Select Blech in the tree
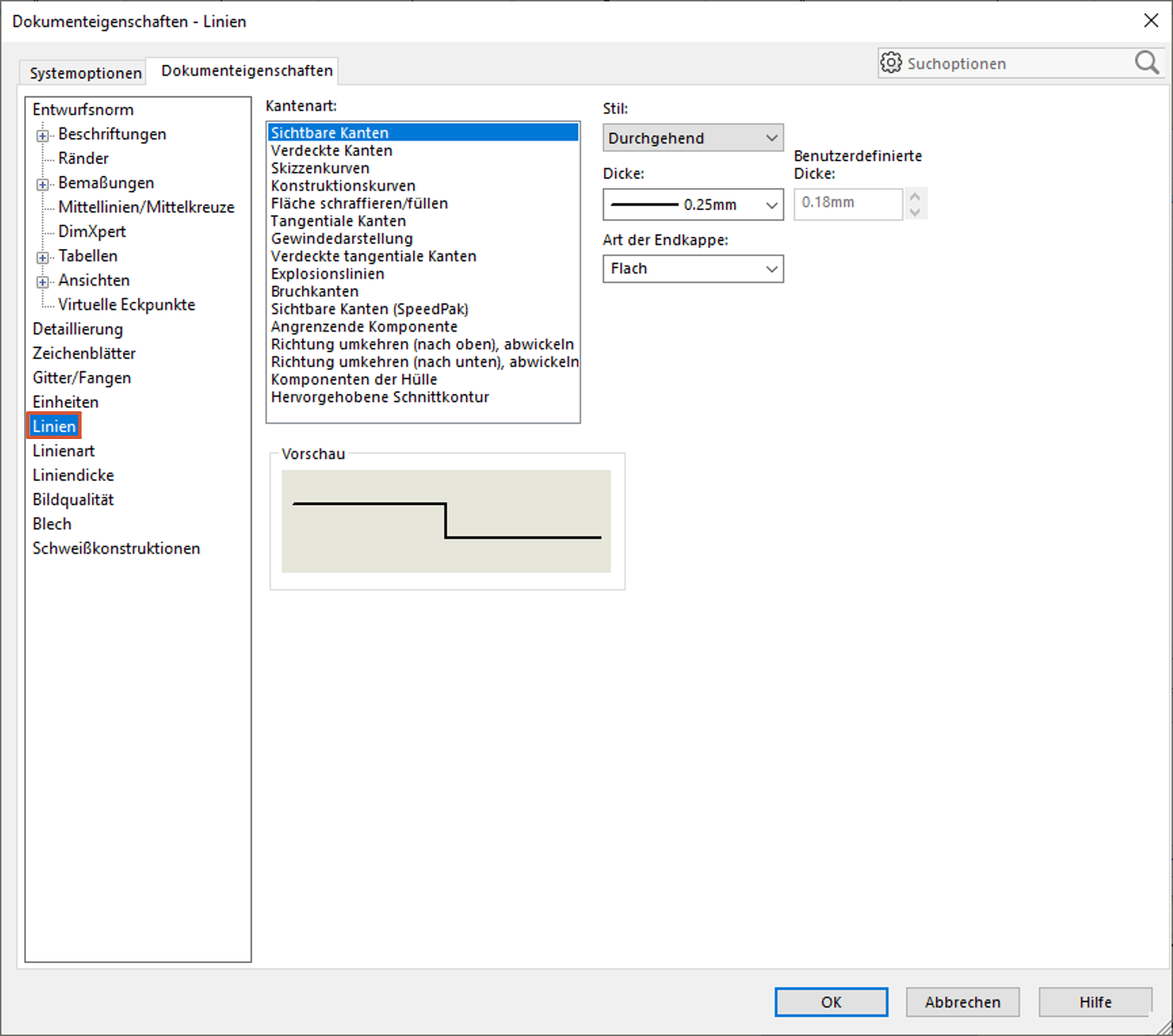 [52, 524]
